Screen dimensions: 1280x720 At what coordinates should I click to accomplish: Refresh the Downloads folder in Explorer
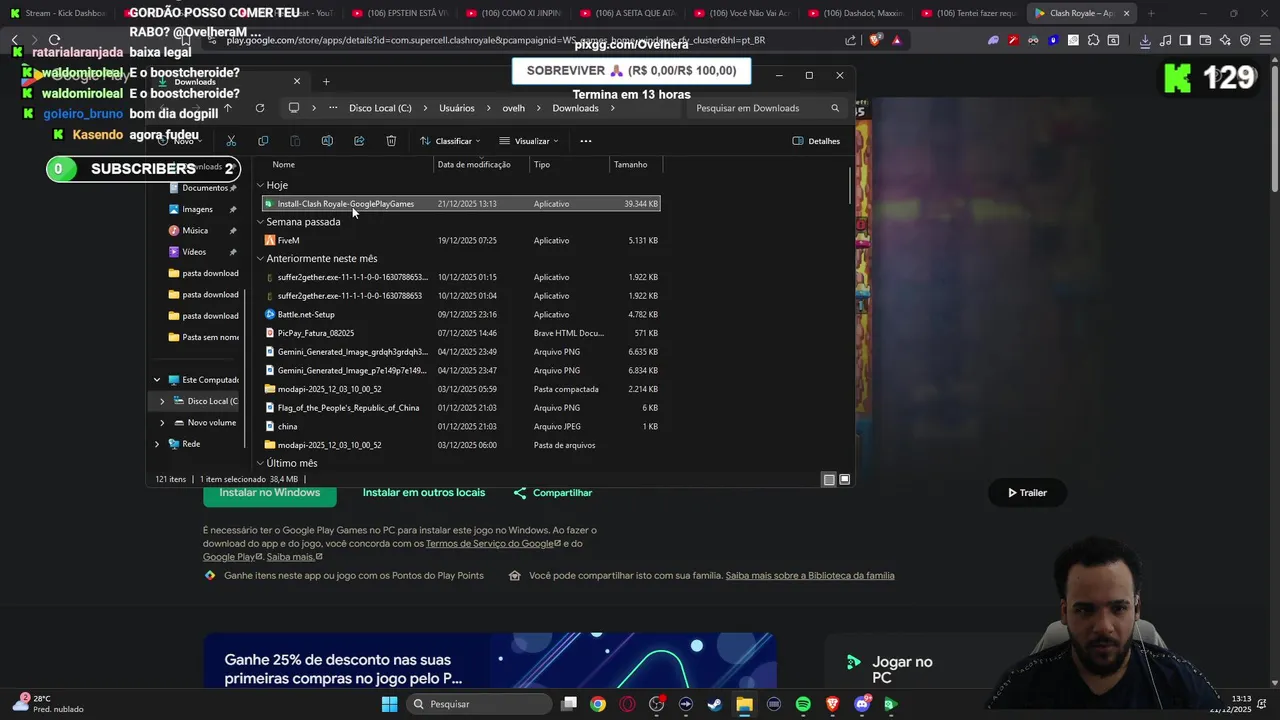pyautogui.click(x=260, y=108)
